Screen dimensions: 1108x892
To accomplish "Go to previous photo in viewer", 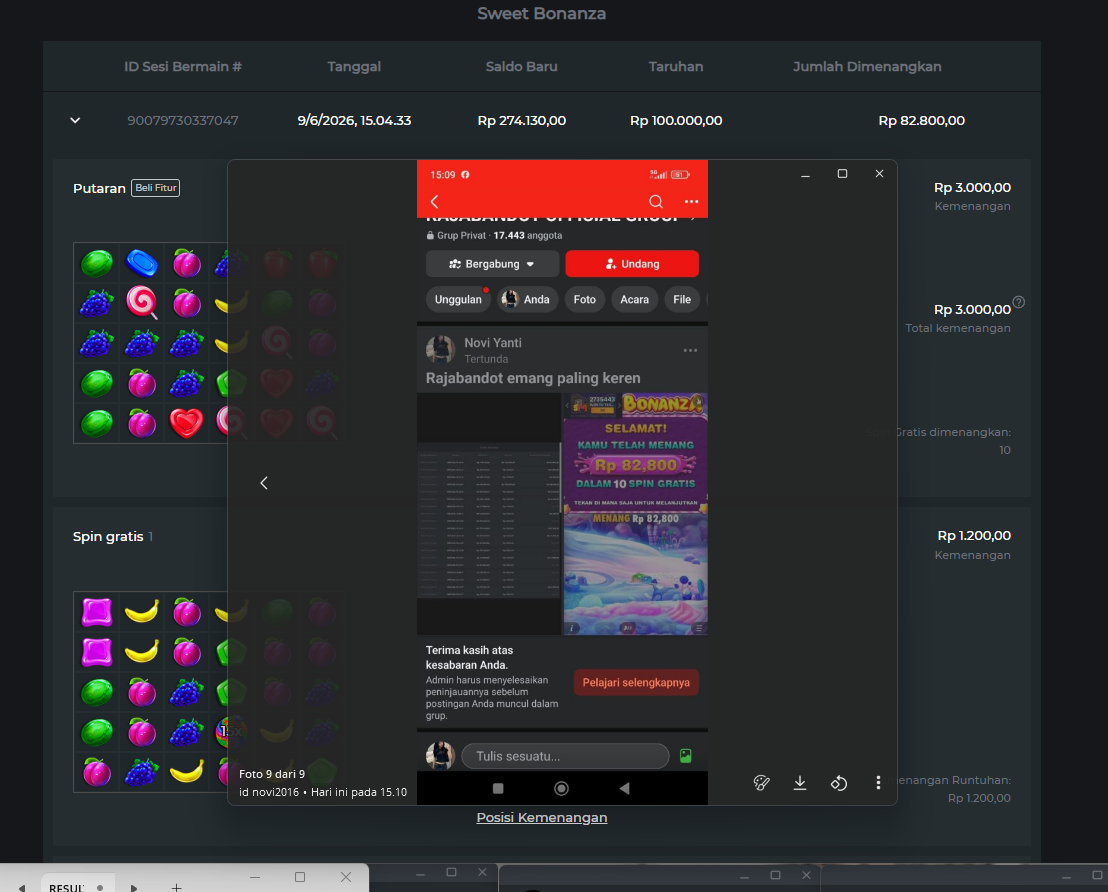I will point(264,483).
